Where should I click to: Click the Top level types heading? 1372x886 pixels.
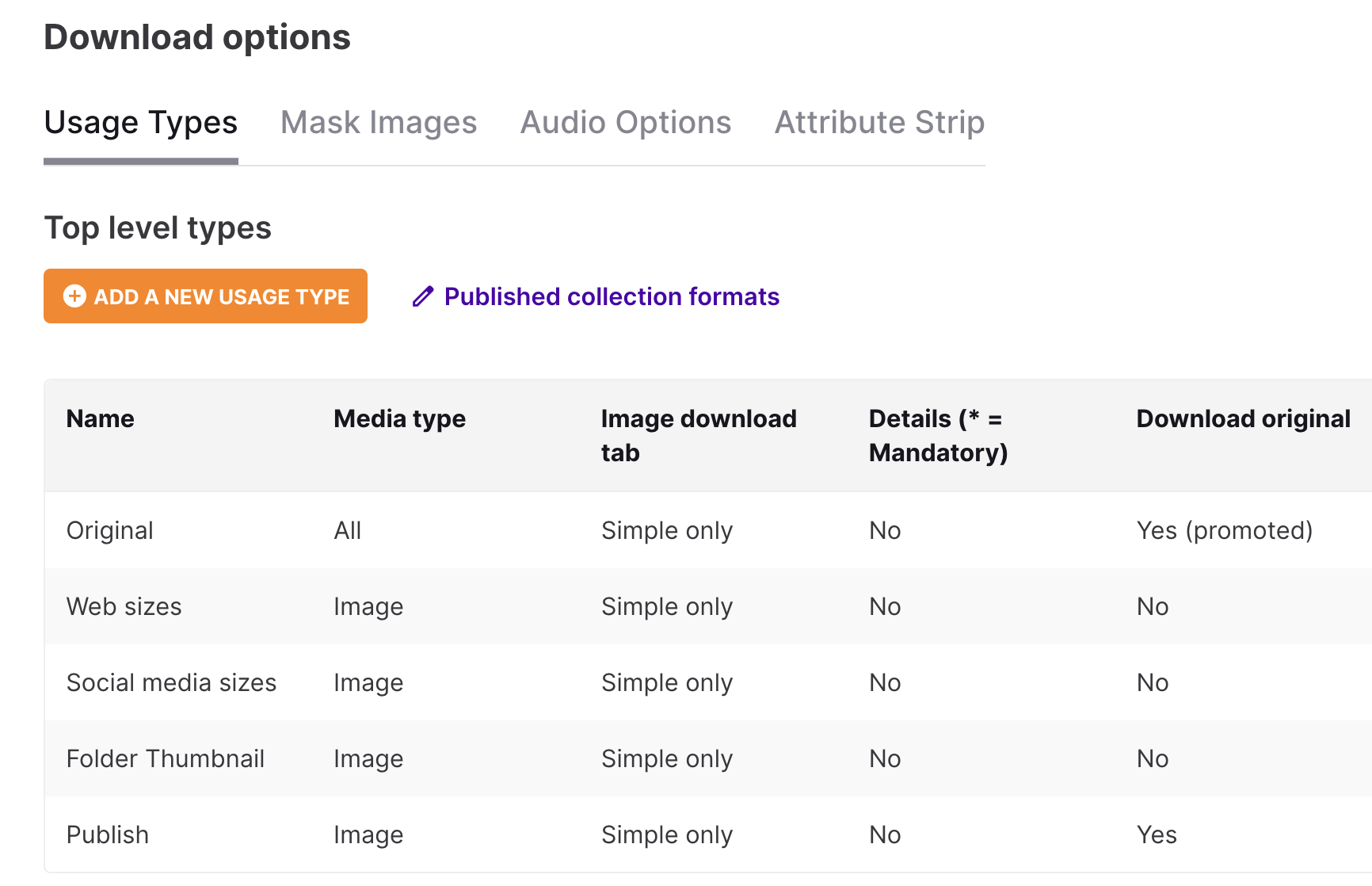158,227
